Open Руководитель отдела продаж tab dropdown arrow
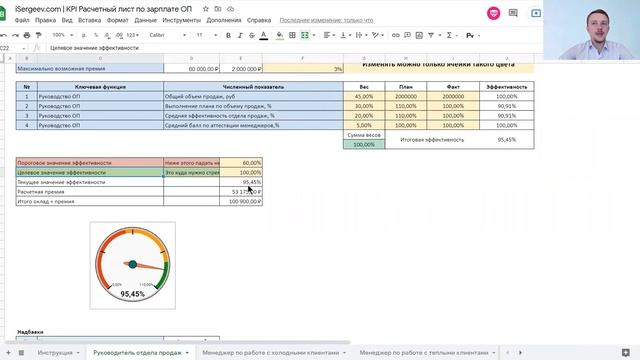Screen dimensions: 640x360 [187, 353]
